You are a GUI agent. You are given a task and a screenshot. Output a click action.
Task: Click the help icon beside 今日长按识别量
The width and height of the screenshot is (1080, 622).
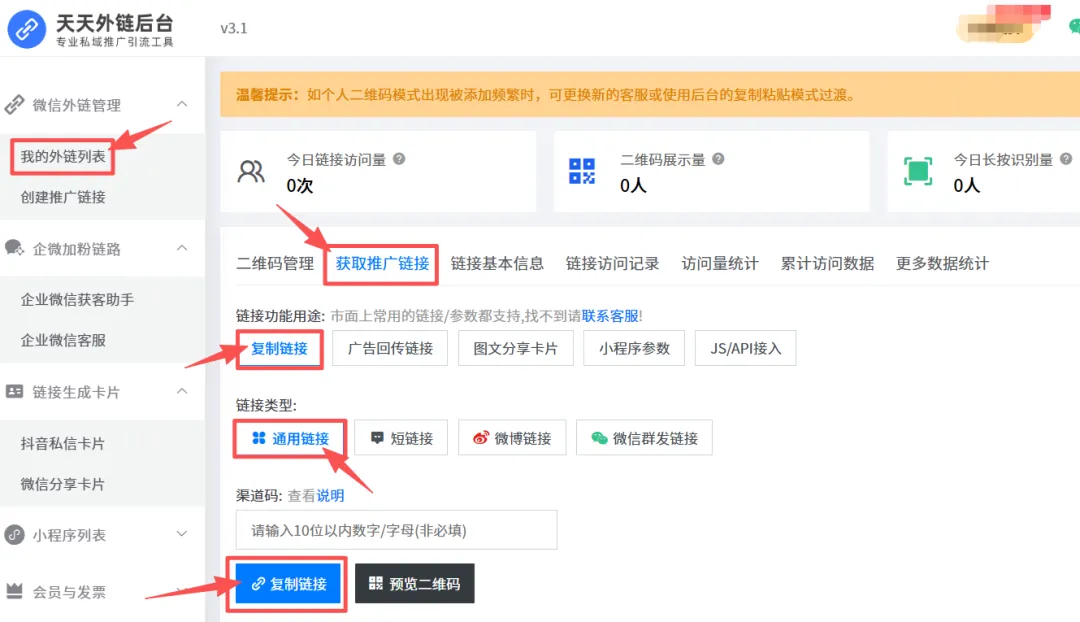[1066, 159]
